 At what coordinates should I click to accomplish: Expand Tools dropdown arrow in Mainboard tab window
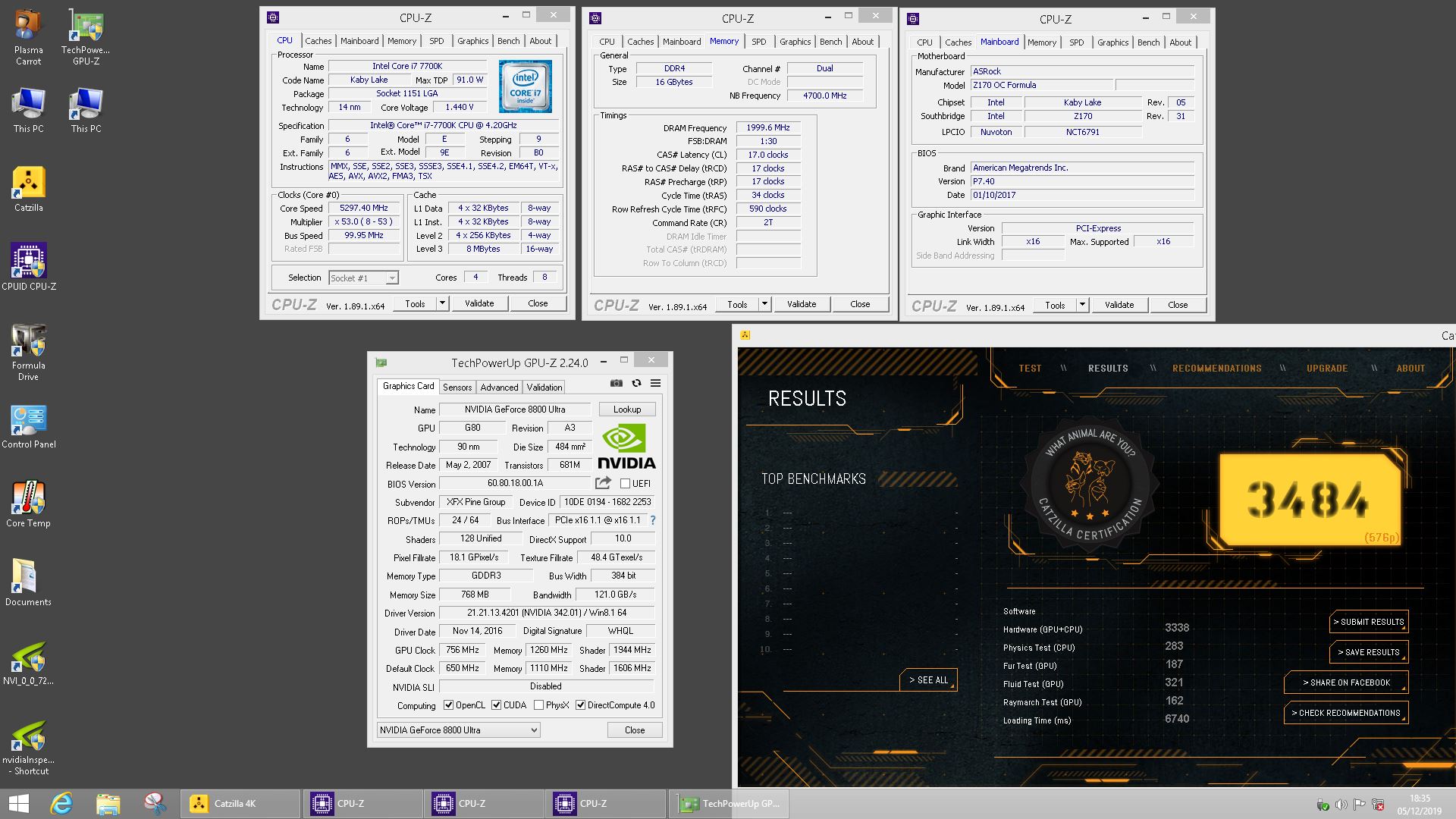1082,305
